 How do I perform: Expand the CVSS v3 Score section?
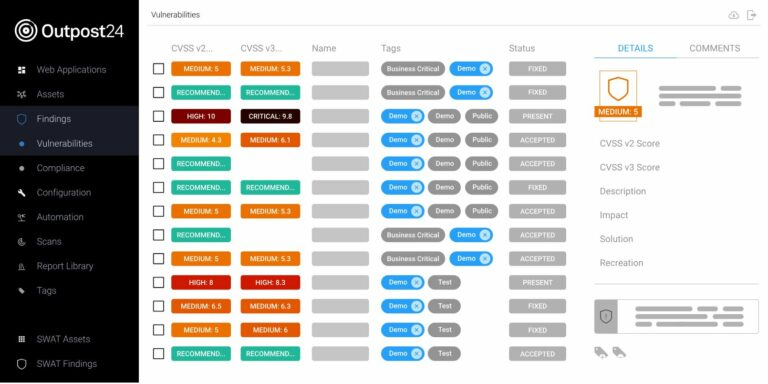pos(629,168)
